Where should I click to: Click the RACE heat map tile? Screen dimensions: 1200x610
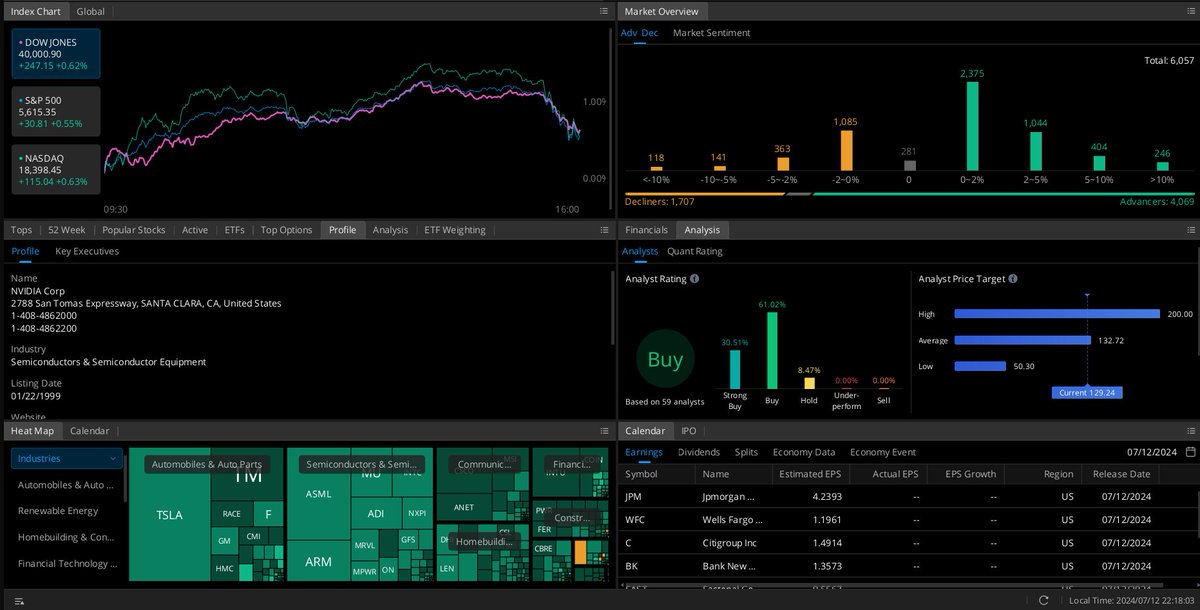click(231, 514)
